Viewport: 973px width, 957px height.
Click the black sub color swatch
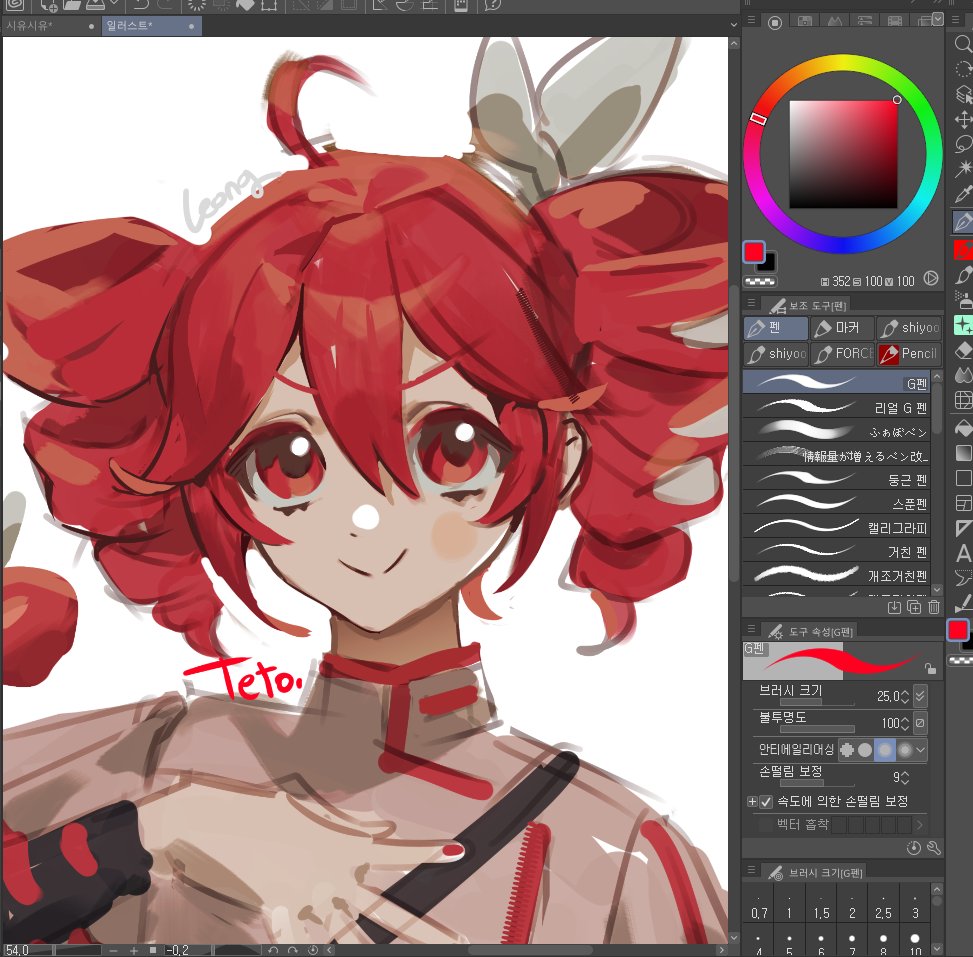769,264
